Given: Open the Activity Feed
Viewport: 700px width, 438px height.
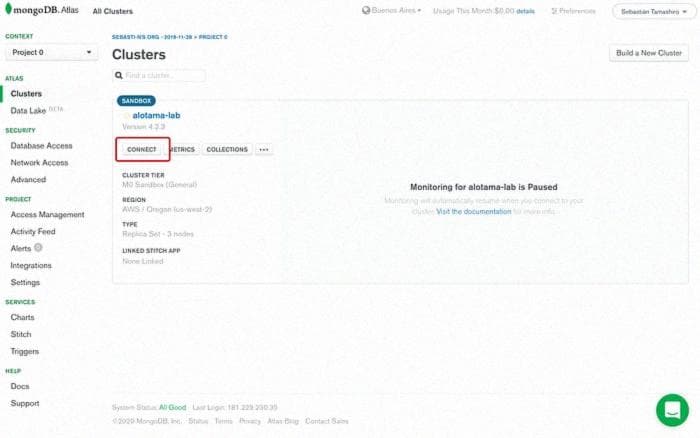Looking at the screenshot, I should (33, 231).
